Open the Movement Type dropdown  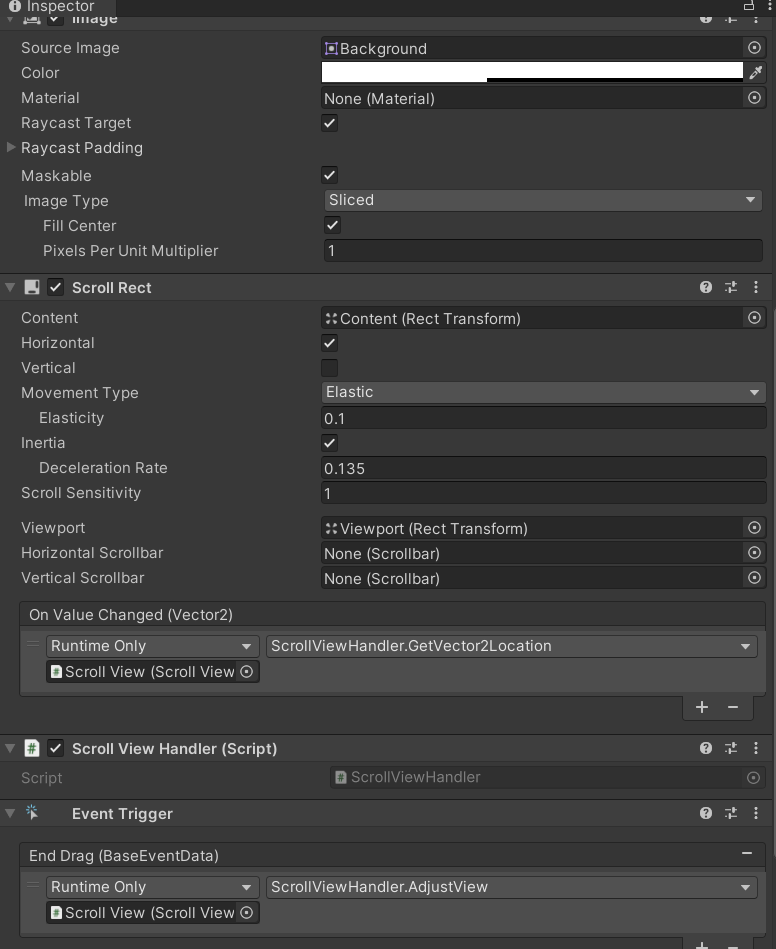[x=543, y=392]
